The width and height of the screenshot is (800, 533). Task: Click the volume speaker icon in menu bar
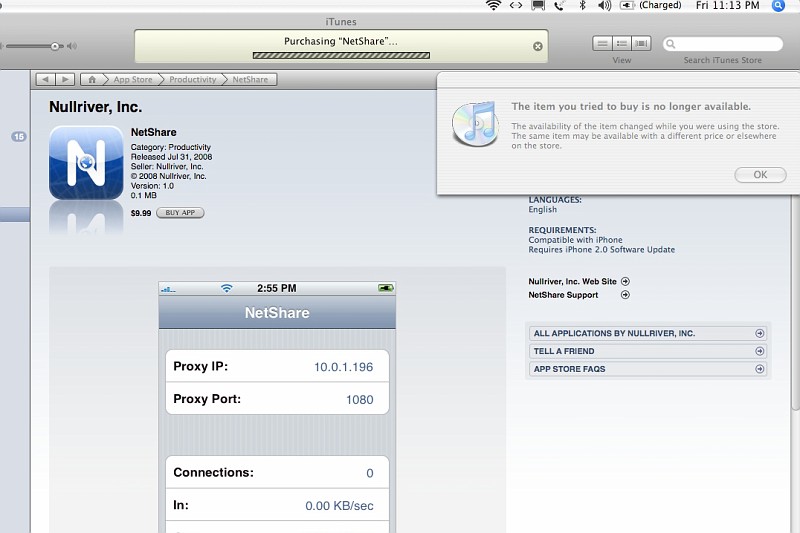click(605, 6)
